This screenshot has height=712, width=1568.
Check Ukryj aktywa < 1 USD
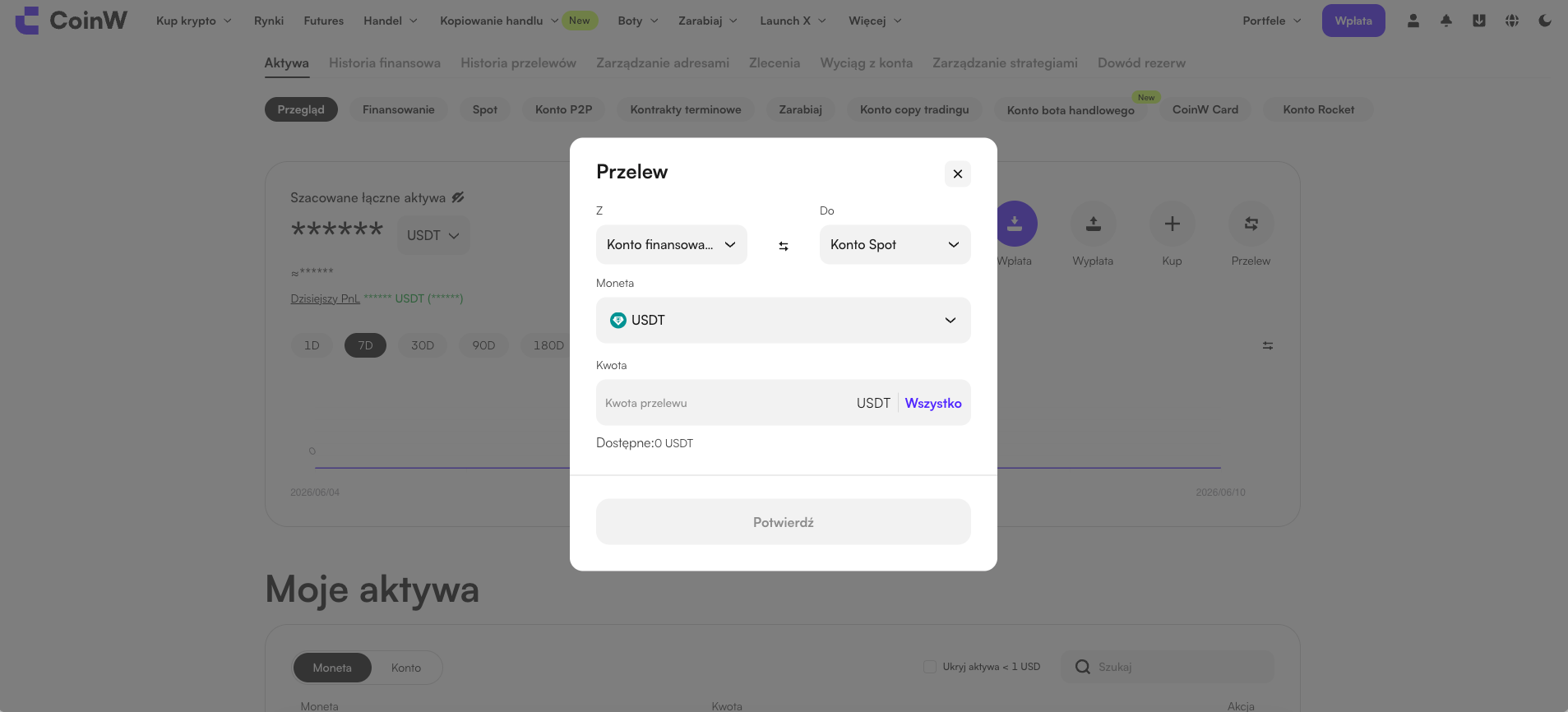click(930, 667)
